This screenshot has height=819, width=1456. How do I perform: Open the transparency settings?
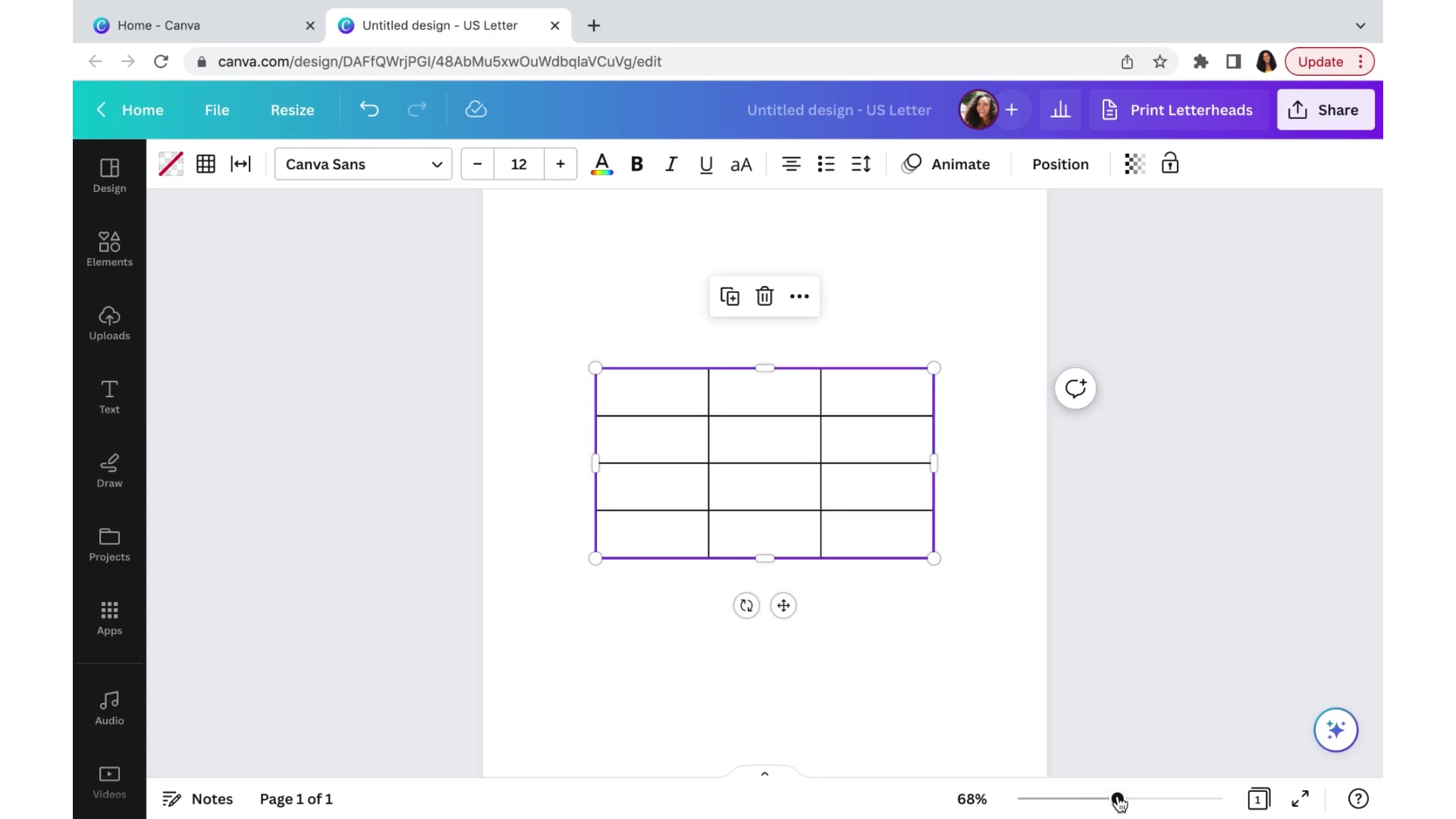tap(1134, 164)
